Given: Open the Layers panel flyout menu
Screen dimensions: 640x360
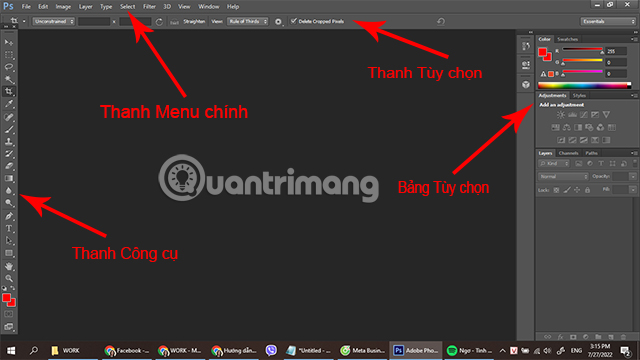Looking at the screenshot, I should coord(634,153).
